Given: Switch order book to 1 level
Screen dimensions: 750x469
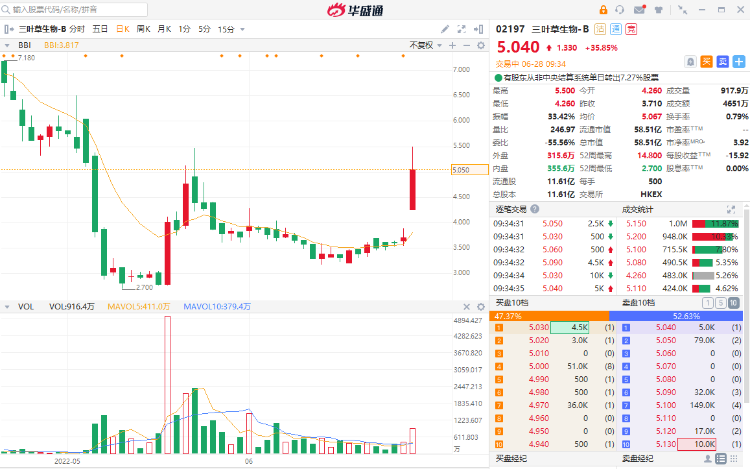Looking at the screenshot, I should [707, 303].
